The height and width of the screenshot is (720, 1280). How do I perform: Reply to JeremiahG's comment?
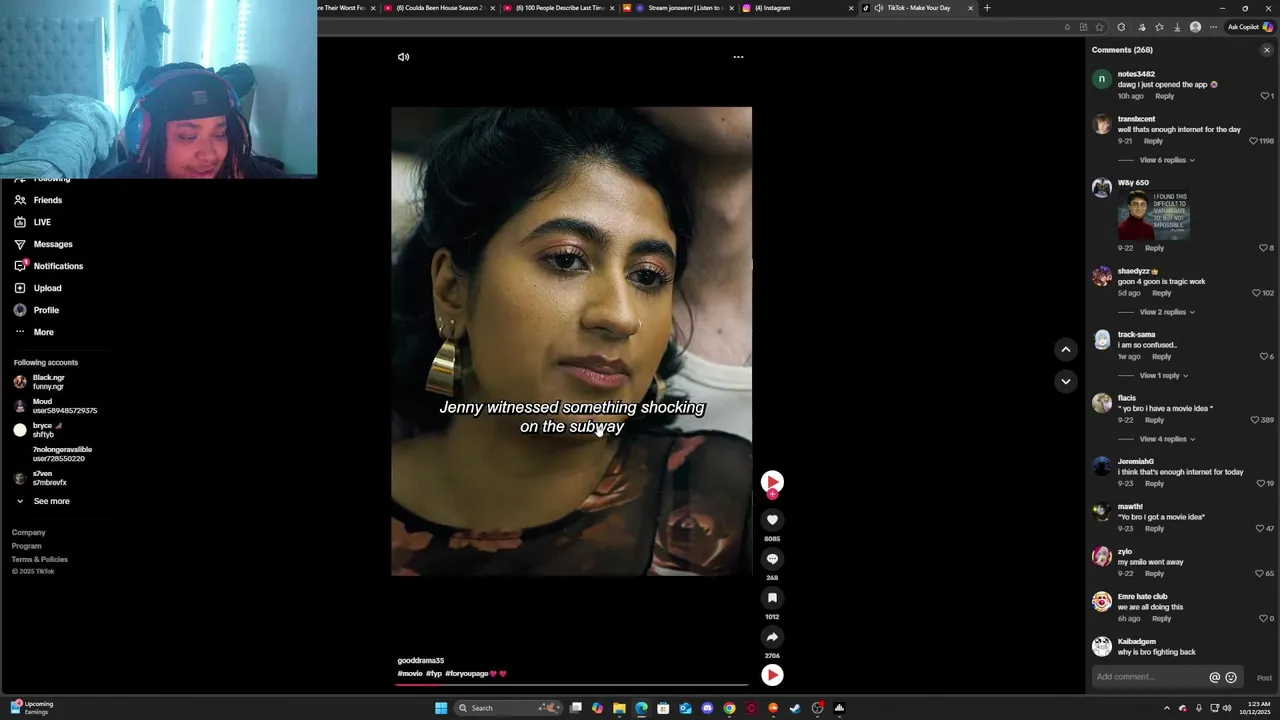(1154, 483)
